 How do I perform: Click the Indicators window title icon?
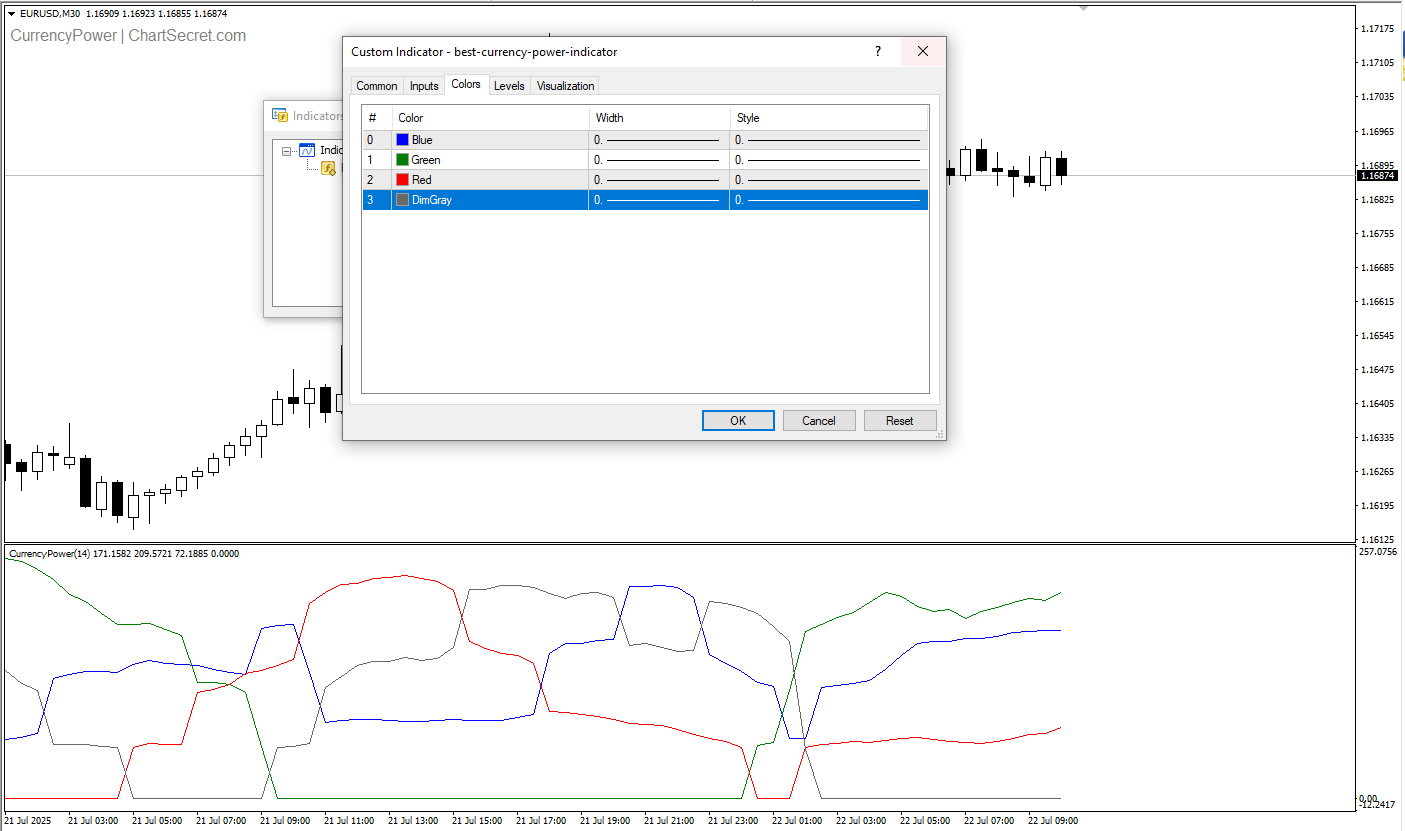click(280, 116)
